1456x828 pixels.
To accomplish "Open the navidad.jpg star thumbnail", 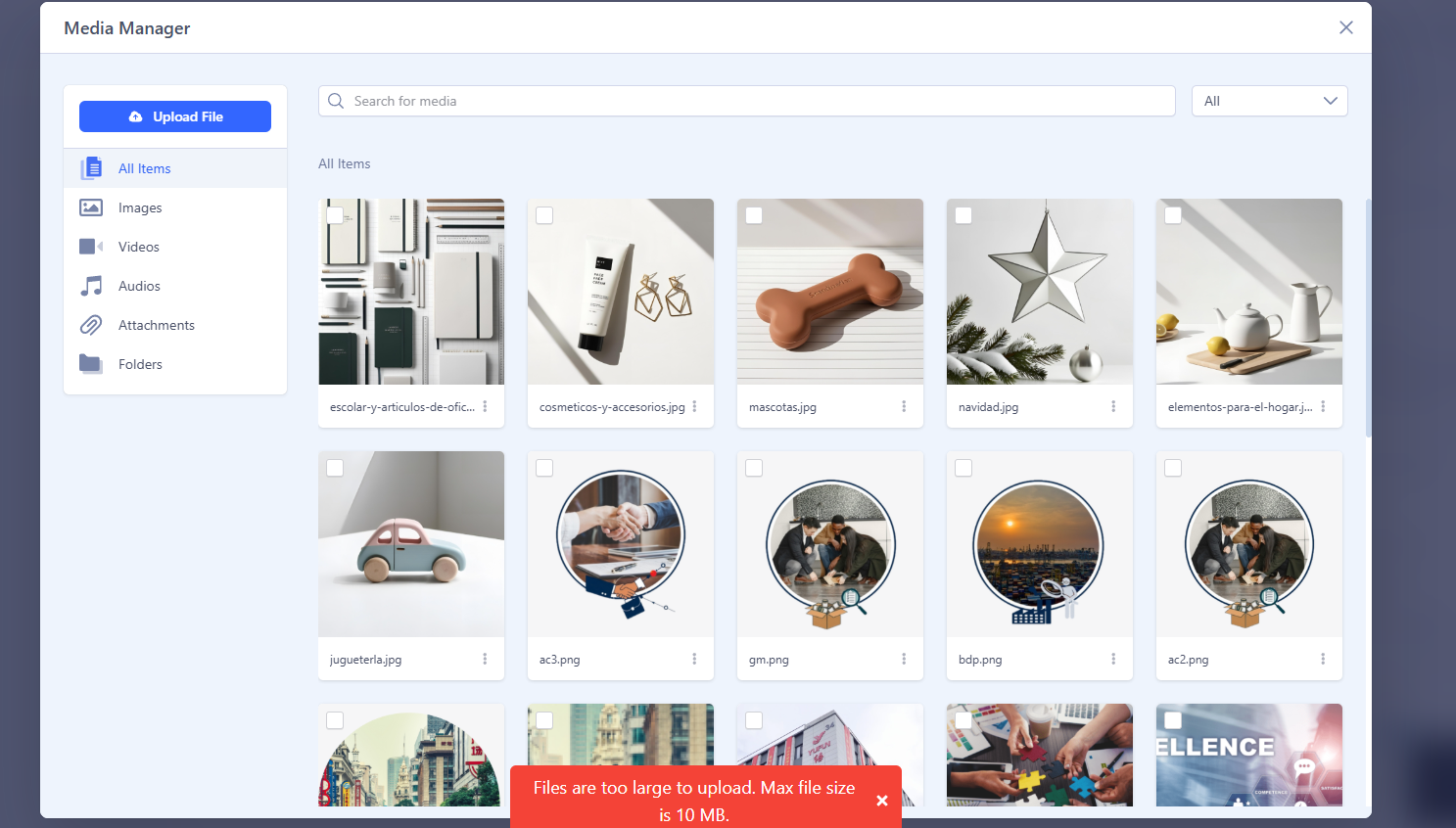I will [x=1040, y=292].
